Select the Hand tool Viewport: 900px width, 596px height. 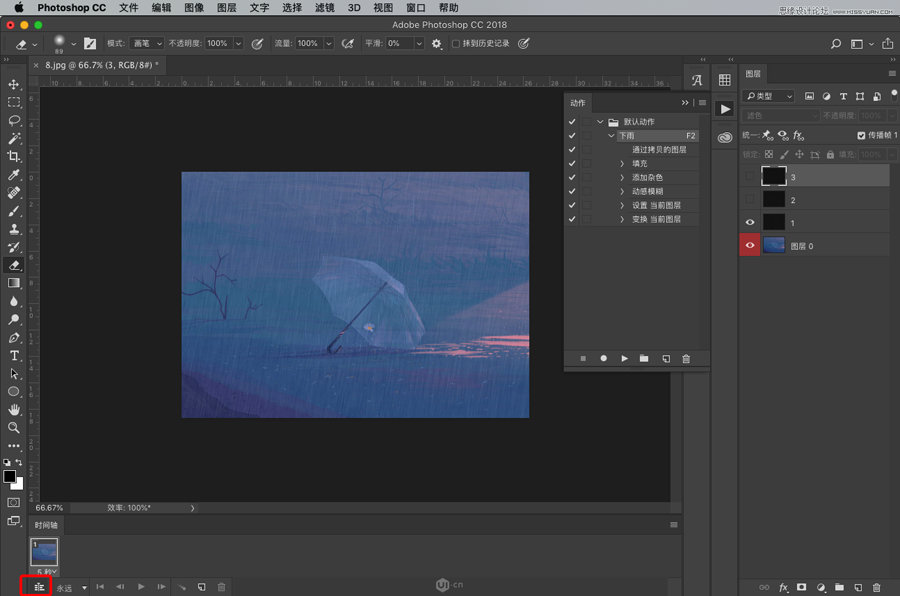[x=14, y=410]
